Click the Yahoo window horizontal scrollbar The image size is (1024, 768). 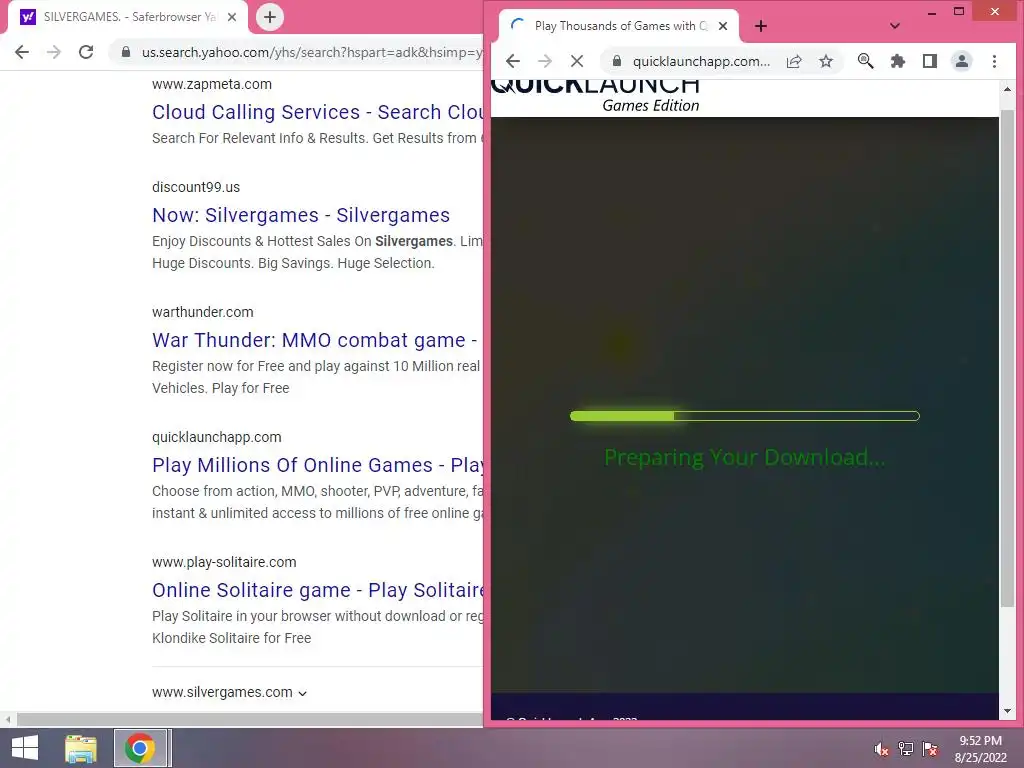pyautogui.click(x=249, y=720)
